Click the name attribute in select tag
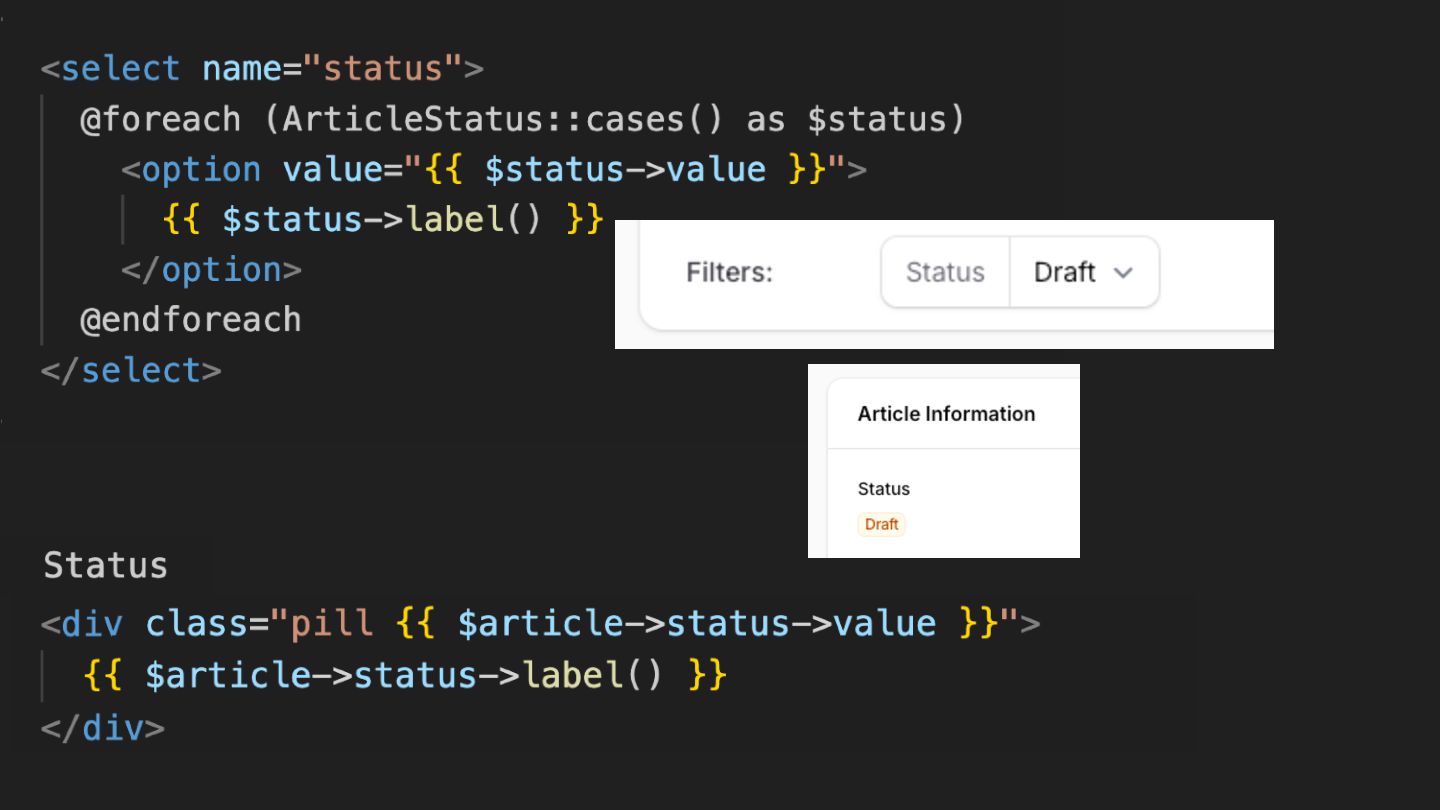This screenshot has width=1440, height=810. (x=242, y=69)
